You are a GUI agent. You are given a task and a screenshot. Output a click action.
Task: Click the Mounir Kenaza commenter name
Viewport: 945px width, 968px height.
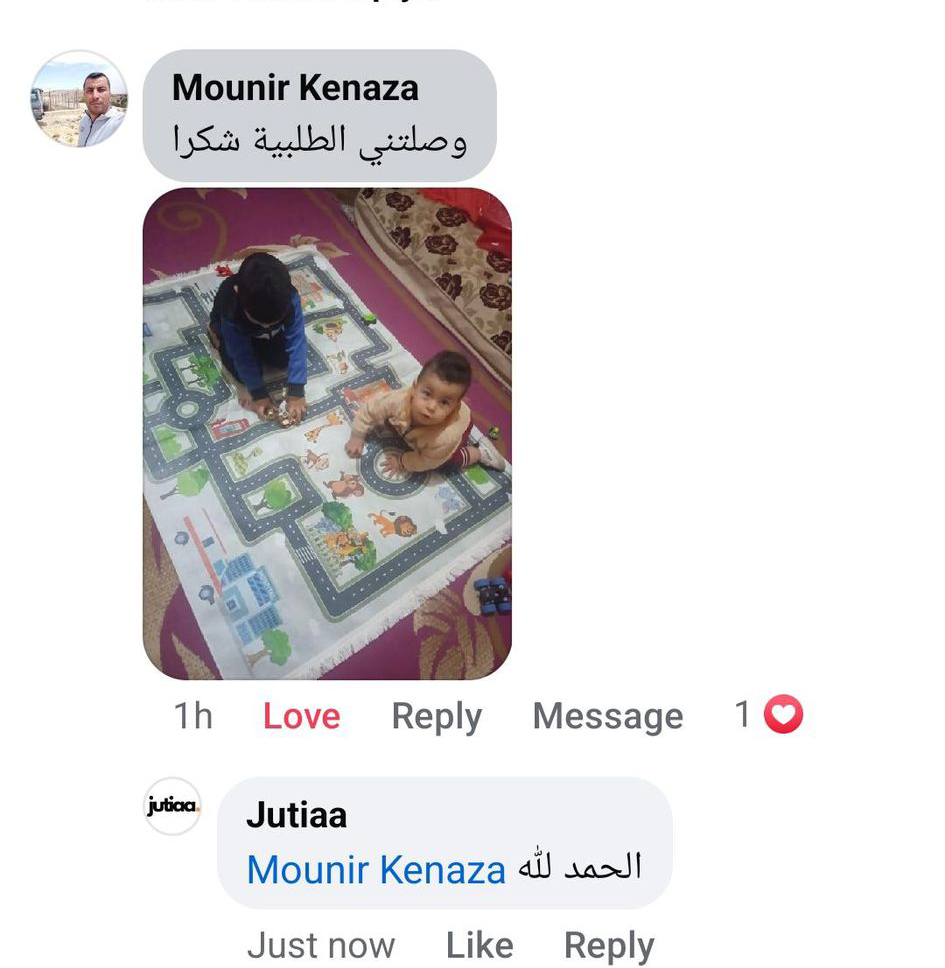(x=295, y=88)
